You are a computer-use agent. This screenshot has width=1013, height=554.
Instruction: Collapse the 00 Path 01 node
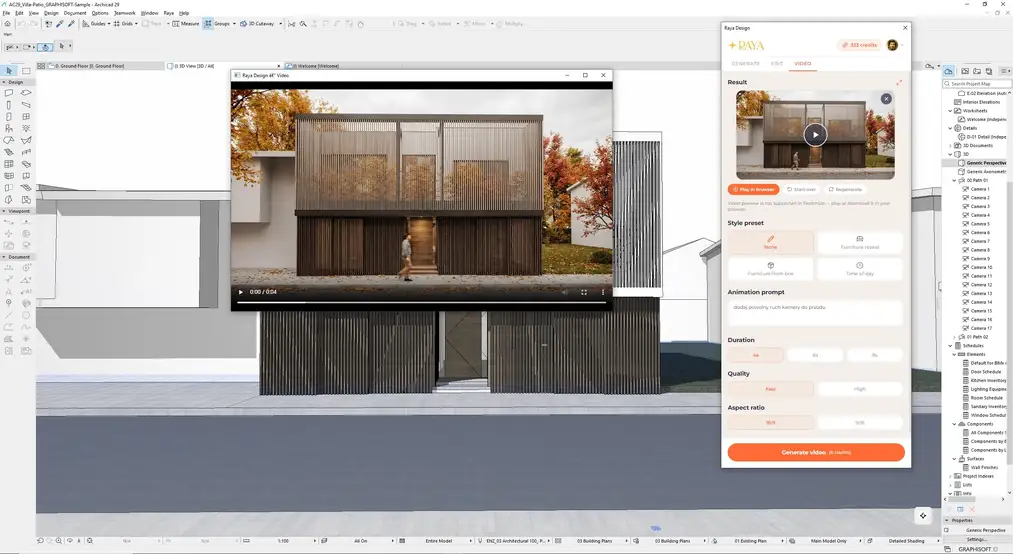(x=955, y=180)
